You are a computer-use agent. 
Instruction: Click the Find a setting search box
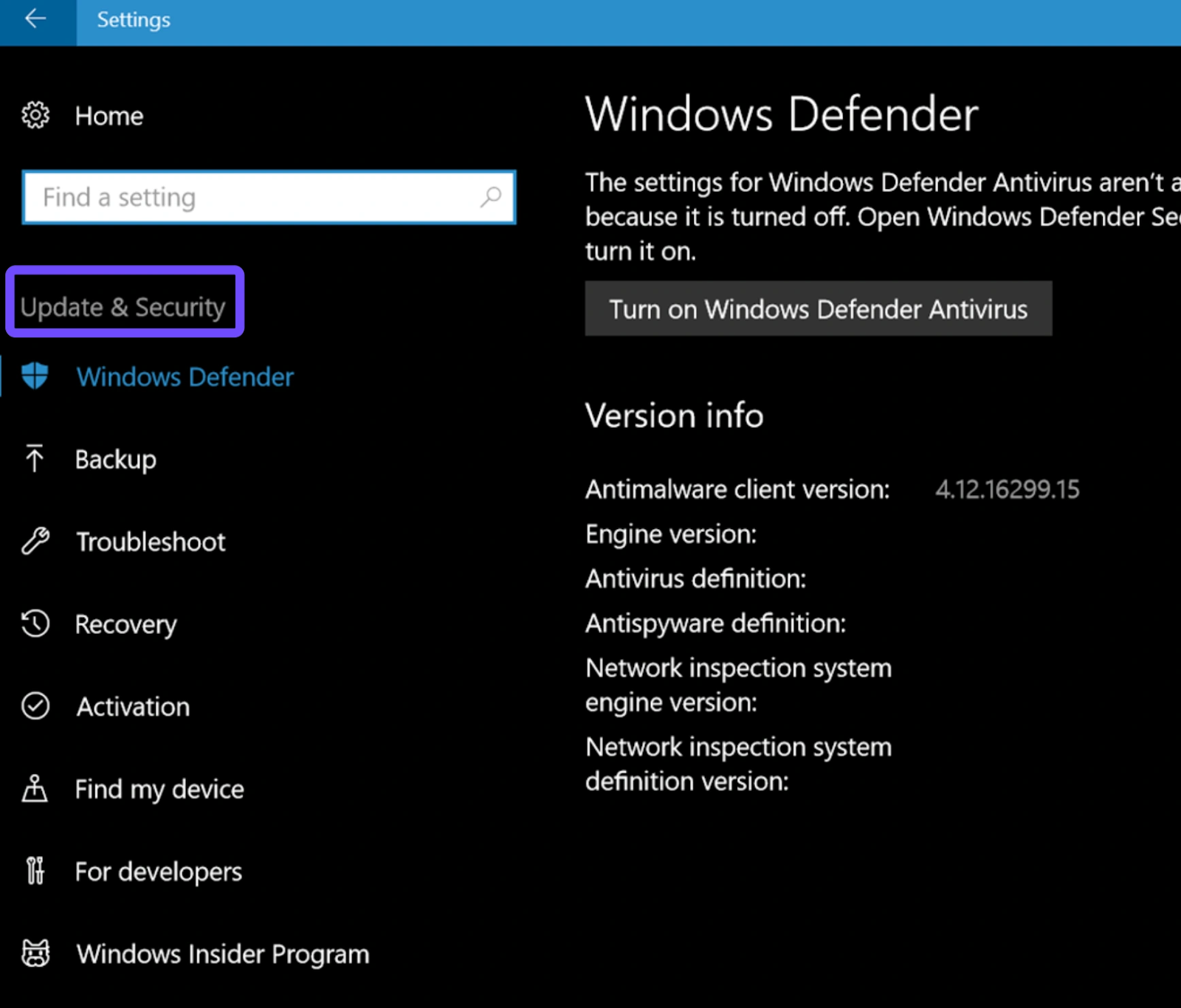[x=251, y=197]
